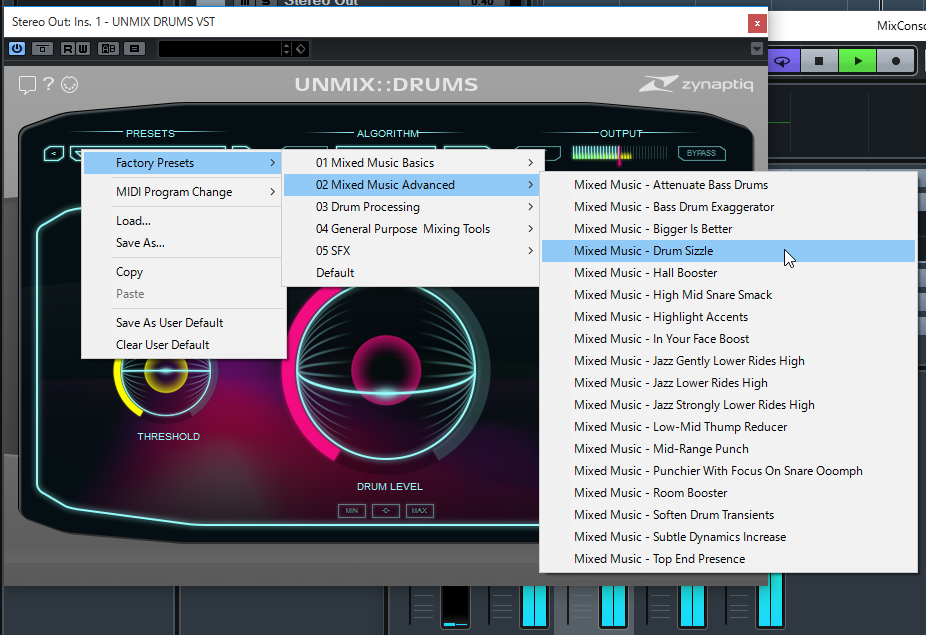Close the UNMIX DRUMS VST window
The width and height of the screenshot is (926, 635).
(757, 23)
